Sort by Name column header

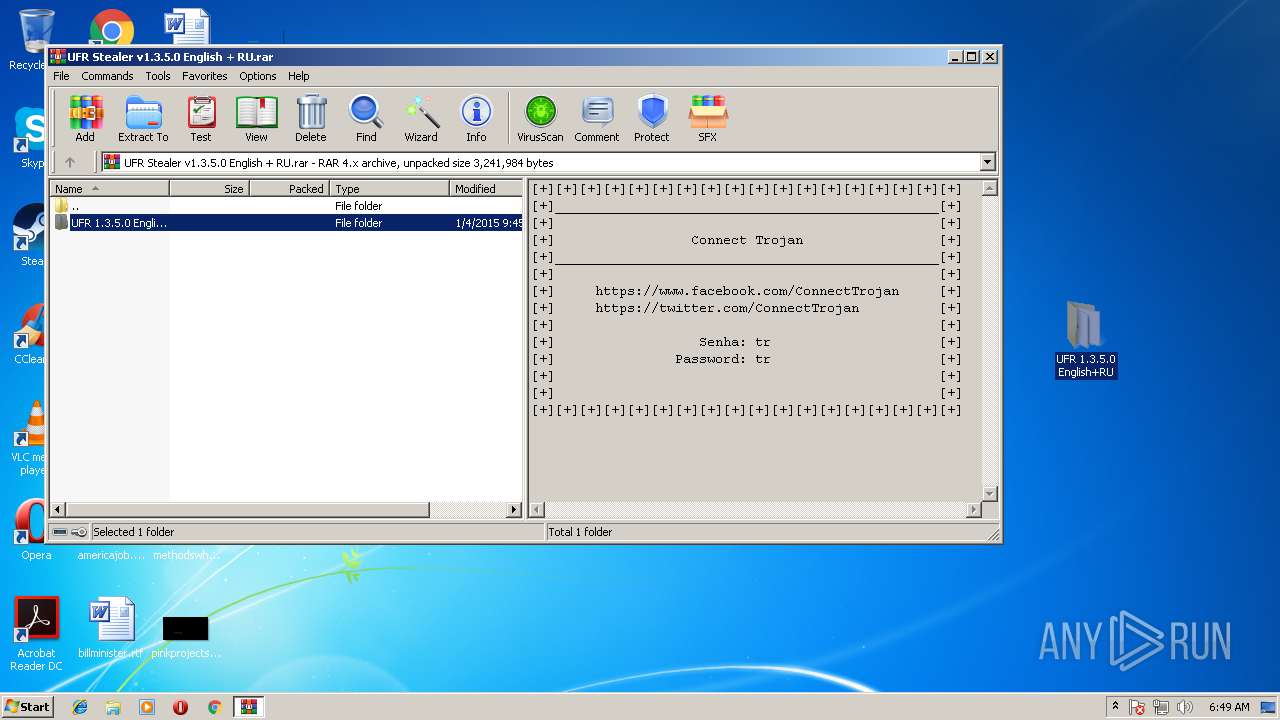110,188
